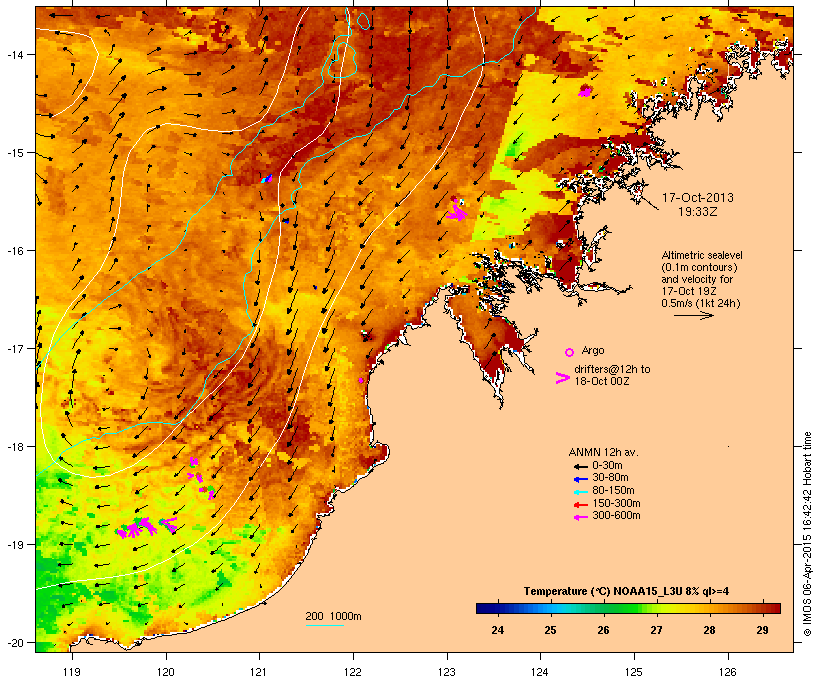The width and height of the screenshot is (820, 680).
Task: Click the 124 longitude axis label
Action: pos(540,672)
